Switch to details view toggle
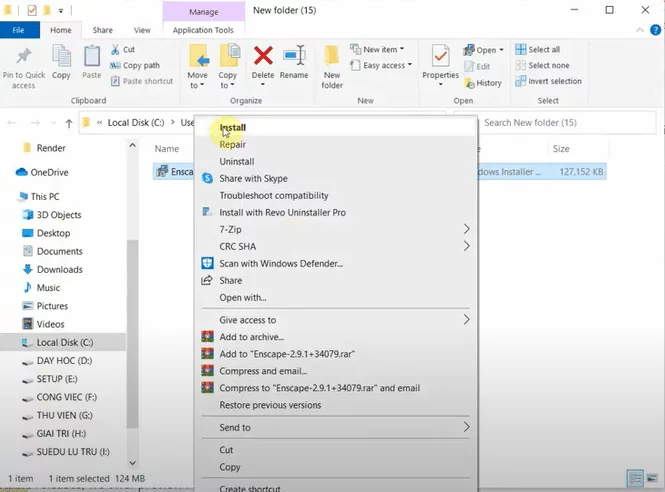 click(x=634, y=478)
